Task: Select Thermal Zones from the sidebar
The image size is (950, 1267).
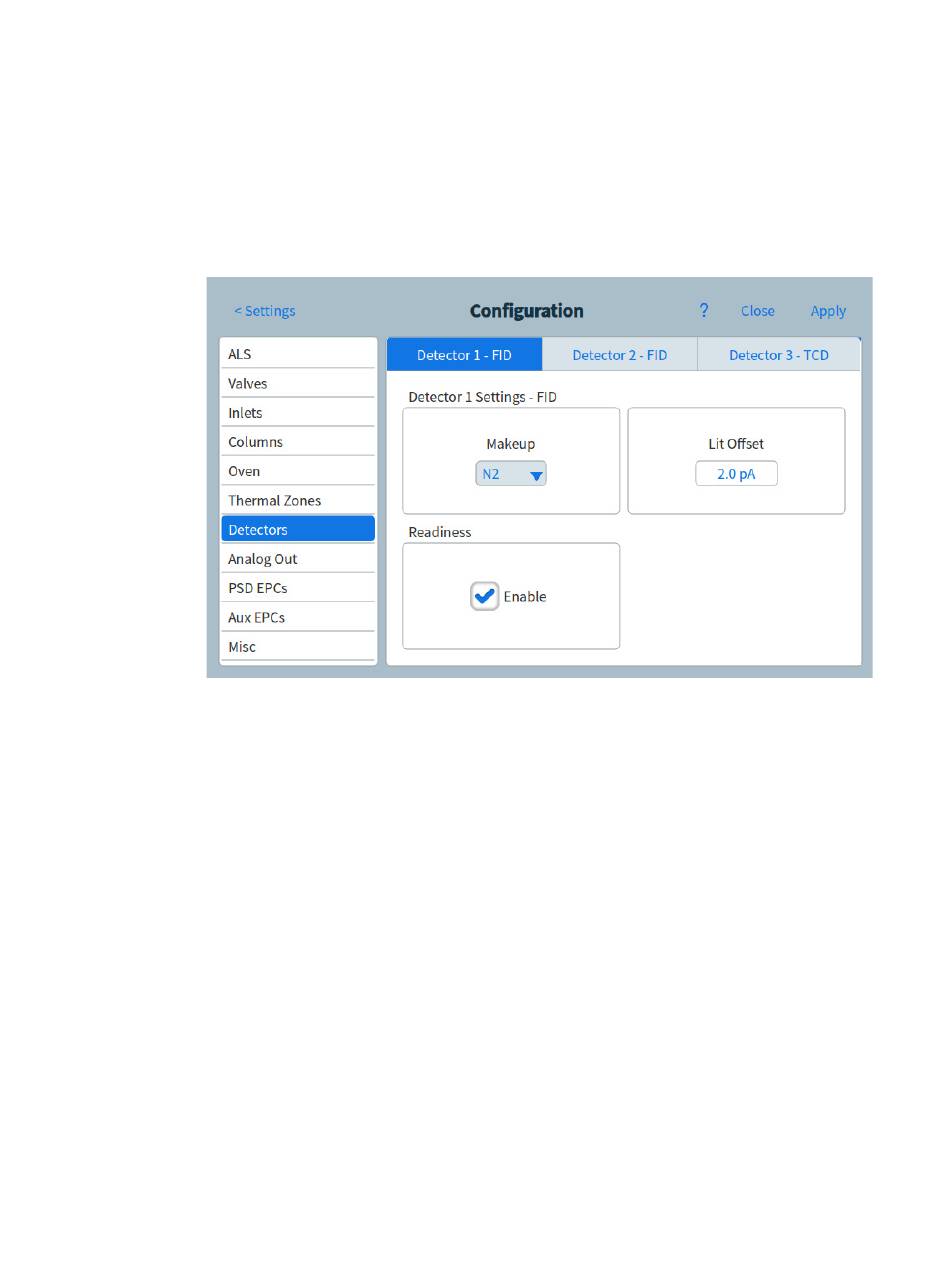Action: pyautogui.click(x=298, y=500)
